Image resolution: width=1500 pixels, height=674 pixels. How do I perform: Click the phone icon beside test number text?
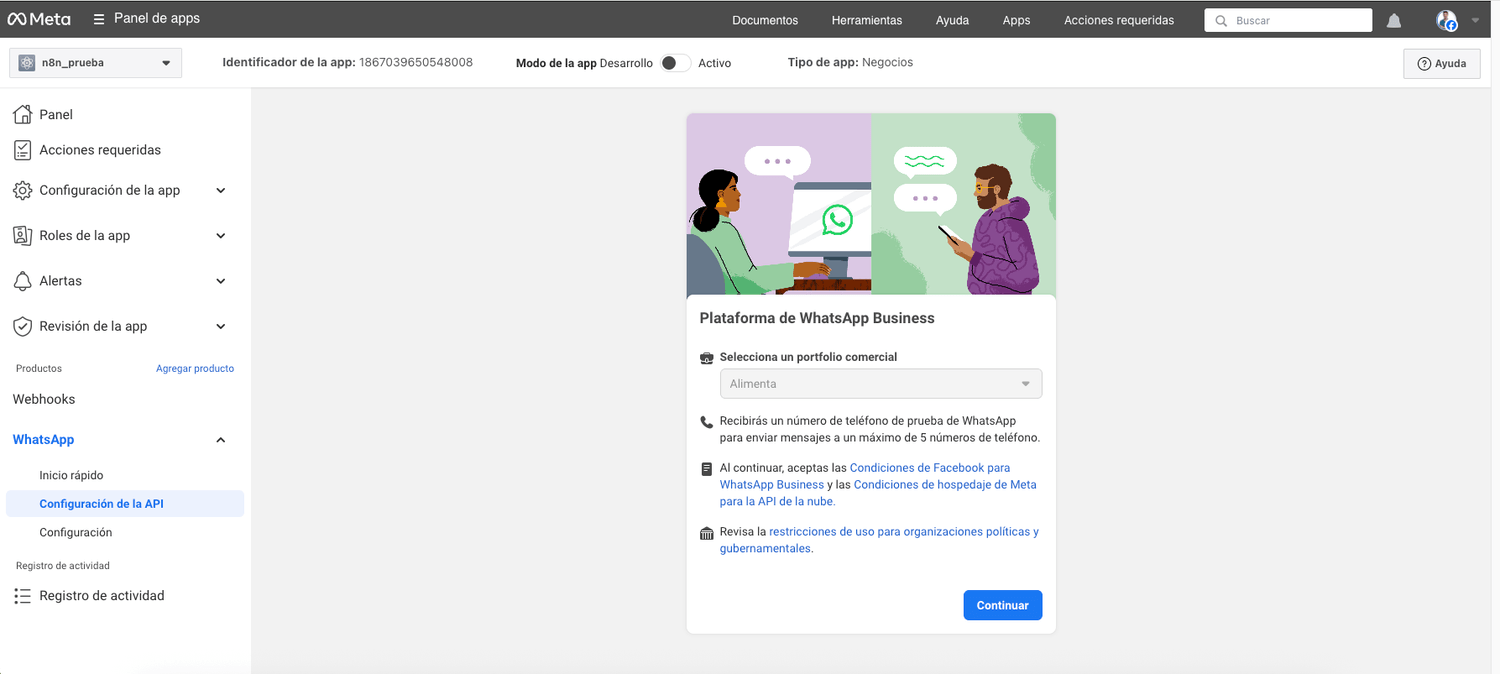tap(707, 422)
